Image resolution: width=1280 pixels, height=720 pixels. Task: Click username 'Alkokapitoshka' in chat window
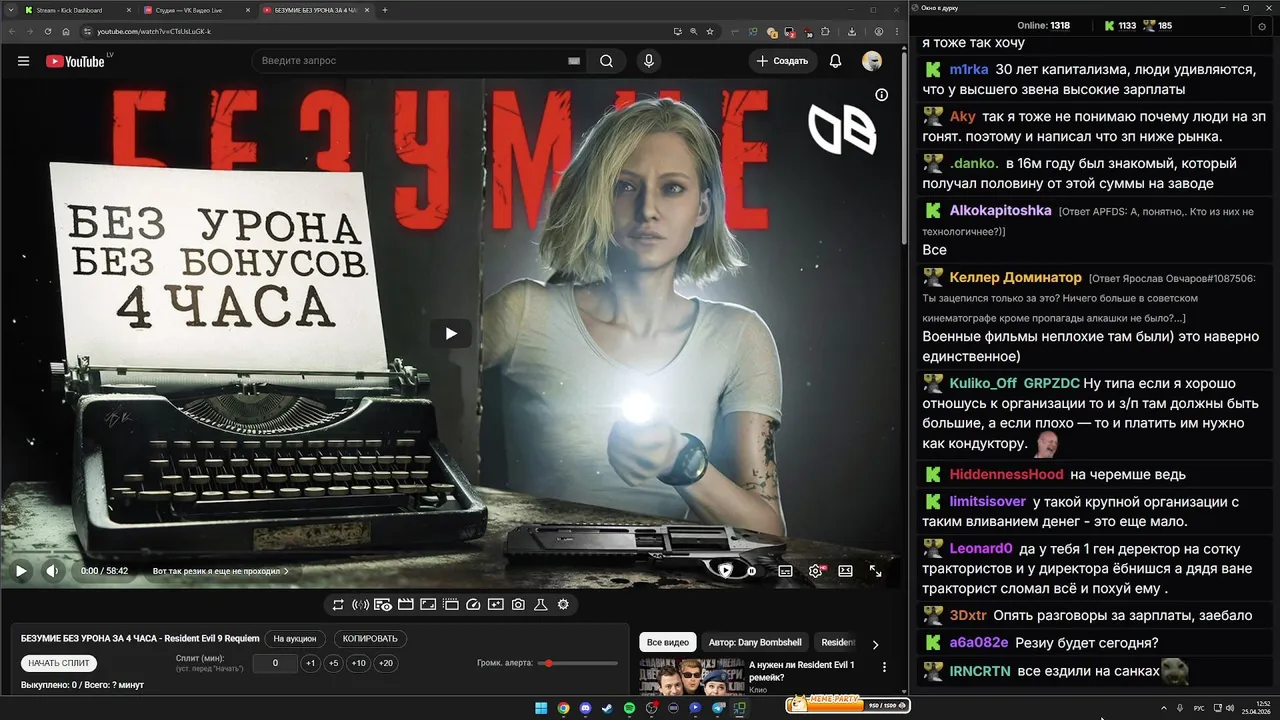coord(1000,210)
